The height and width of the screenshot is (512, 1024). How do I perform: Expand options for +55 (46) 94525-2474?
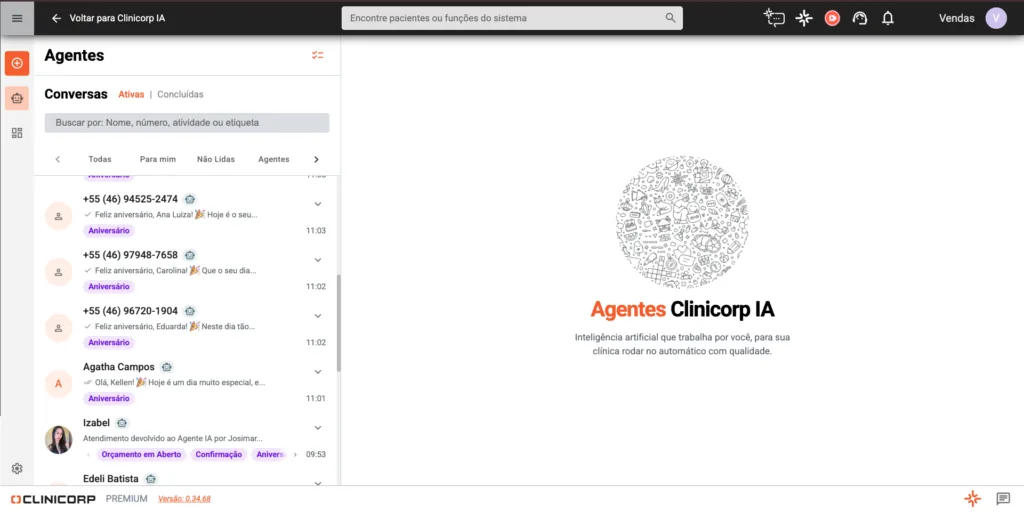point(318,204)
